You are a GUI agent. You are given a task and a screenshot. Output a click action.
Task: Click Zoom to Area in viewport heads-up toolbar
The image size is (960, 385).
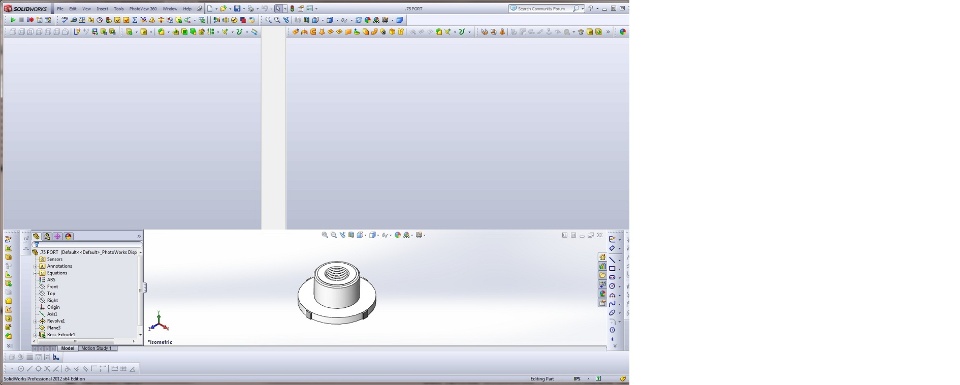click(x=334, y=235)
